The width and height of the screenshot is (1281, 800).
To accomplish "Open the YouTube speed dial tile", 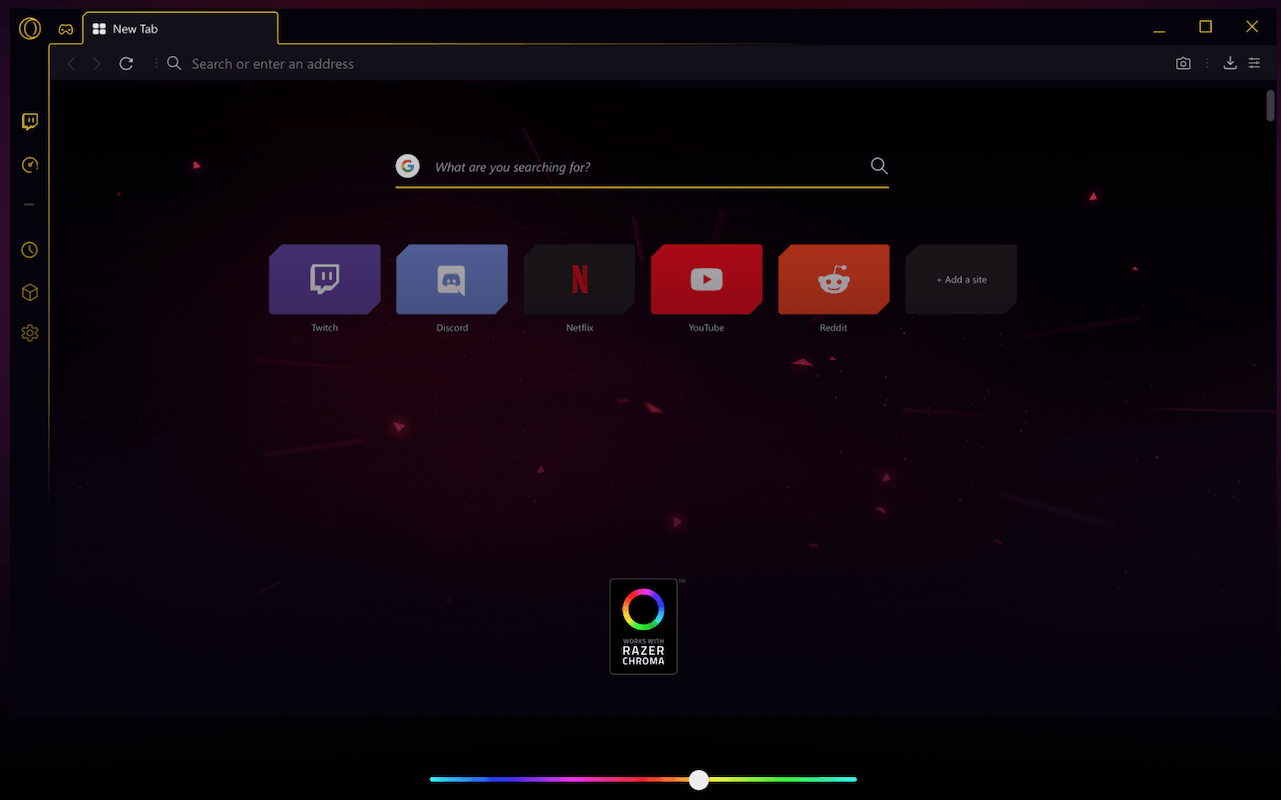I will coord(706,279).
